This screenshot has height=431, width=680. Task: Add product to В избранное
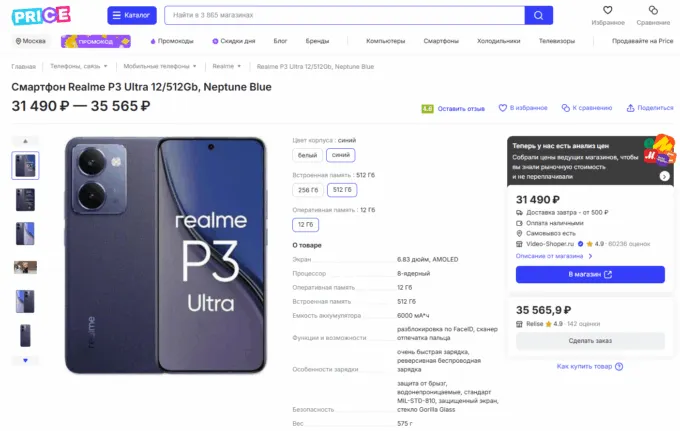pos(504,107)
